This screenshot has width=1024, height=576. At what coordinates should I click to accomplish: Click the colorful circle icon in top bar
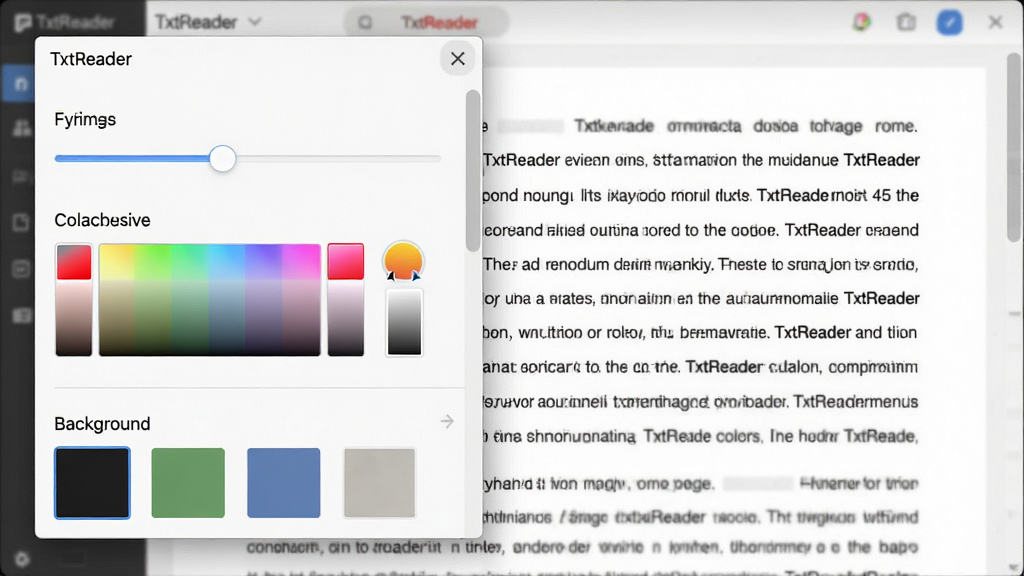tap(862, 22)
